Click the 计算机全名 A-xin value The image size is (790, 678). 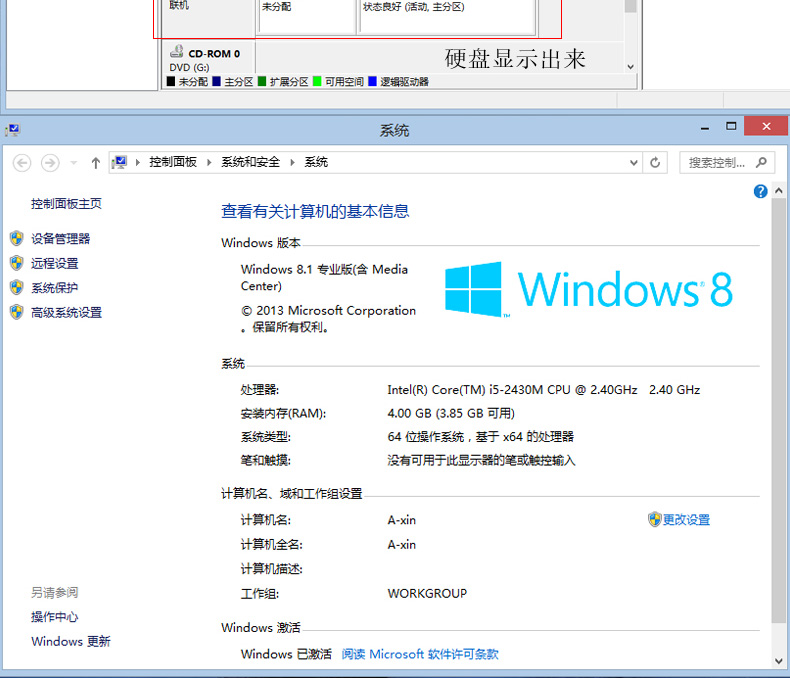coord(402,545)
